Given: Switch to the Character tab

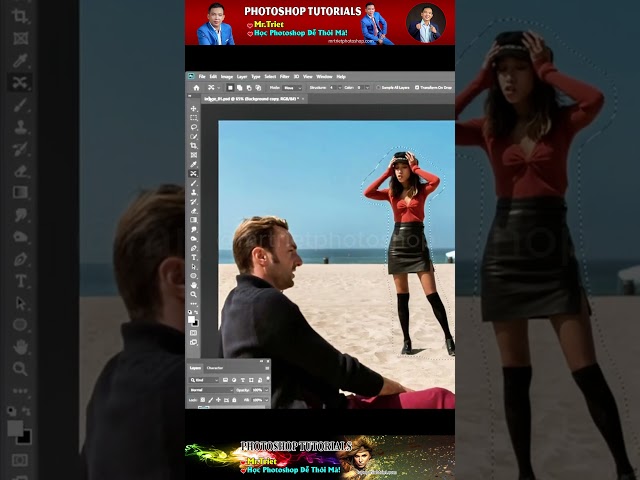Looking at the screenshot, I should point(215,368).
